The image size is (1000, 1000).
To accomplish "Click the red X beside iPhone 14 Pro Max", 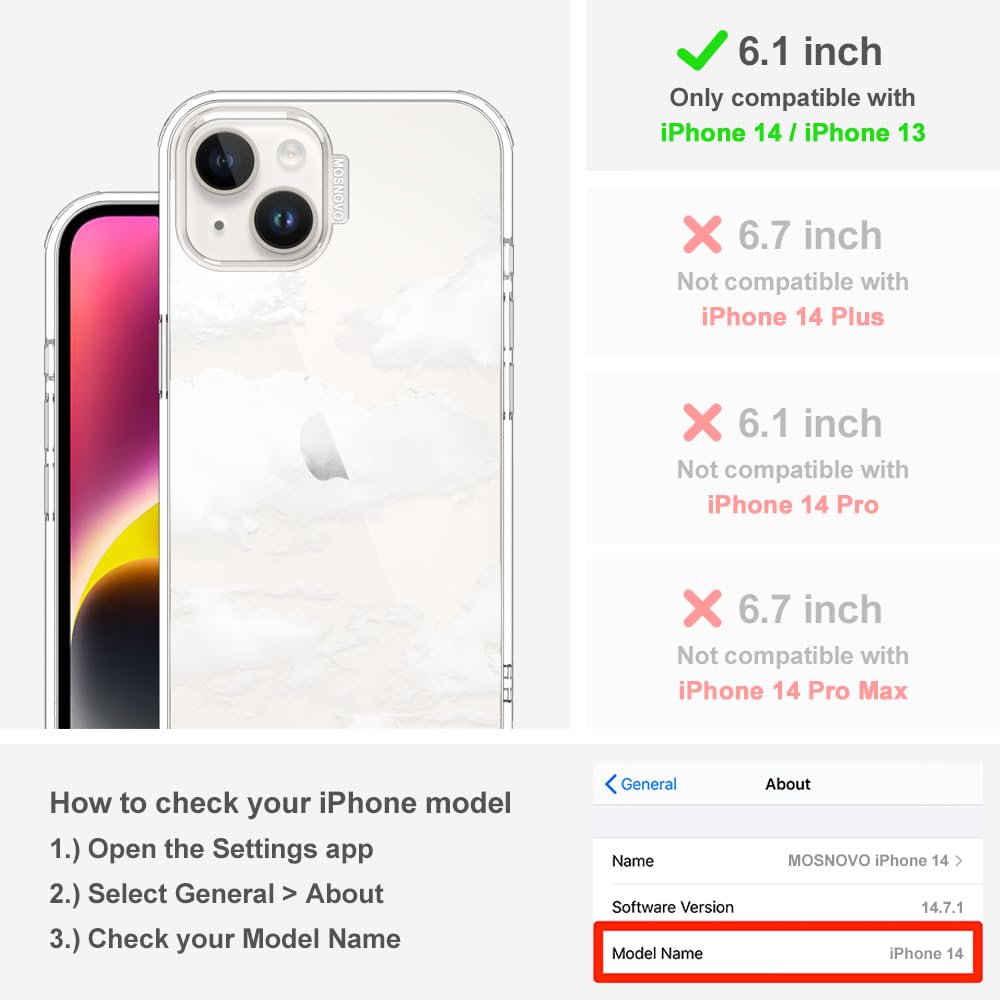I will [x=702, y=608].
